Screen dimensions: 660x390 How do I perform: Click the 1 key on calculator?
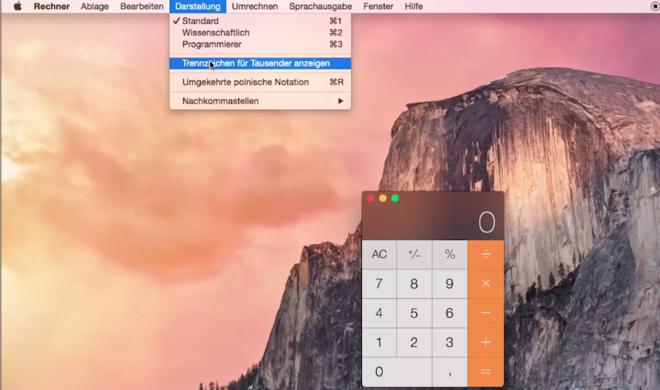[x=379, y=342]
